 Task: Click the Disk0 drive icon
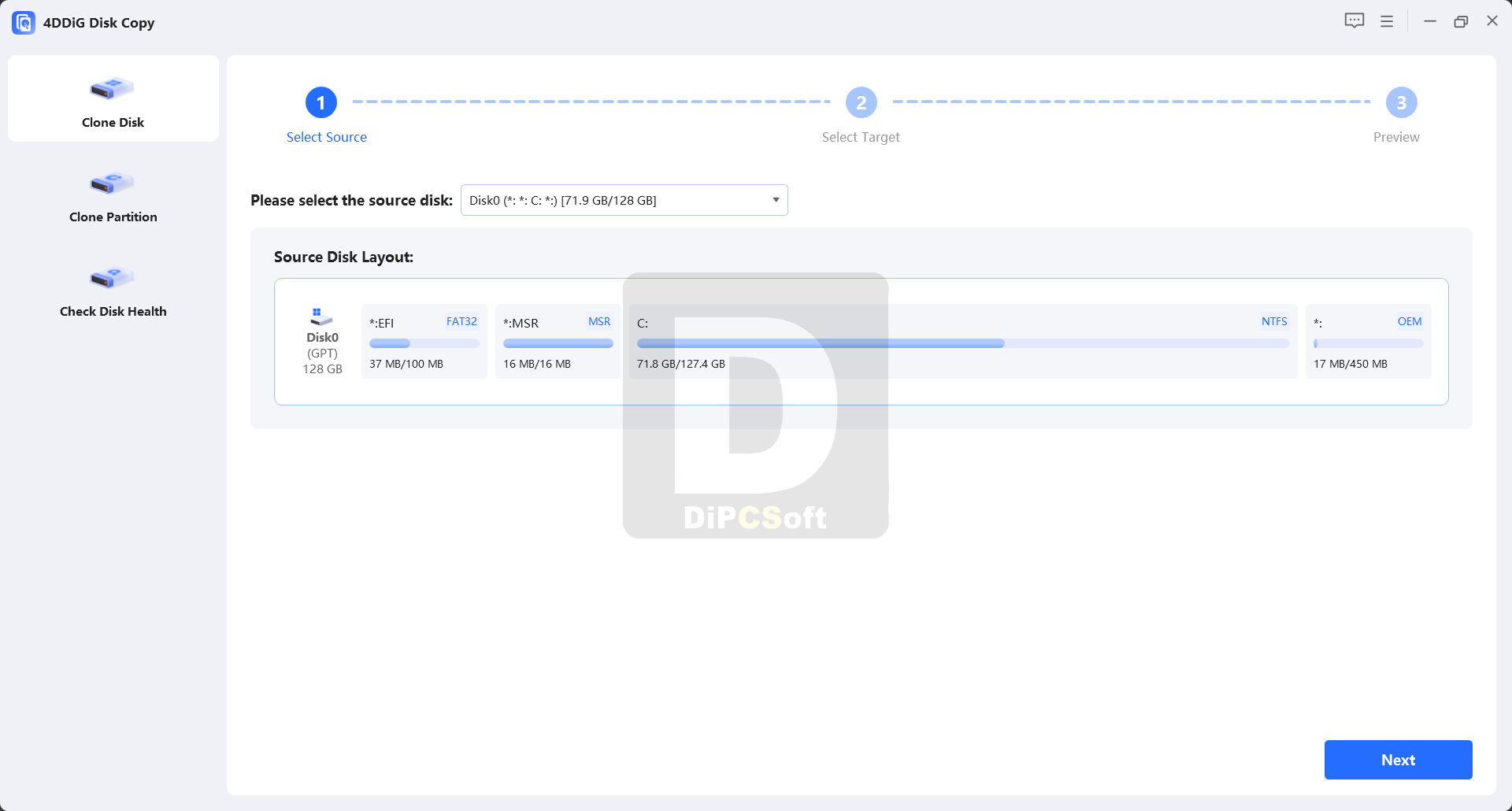(321, 317)
